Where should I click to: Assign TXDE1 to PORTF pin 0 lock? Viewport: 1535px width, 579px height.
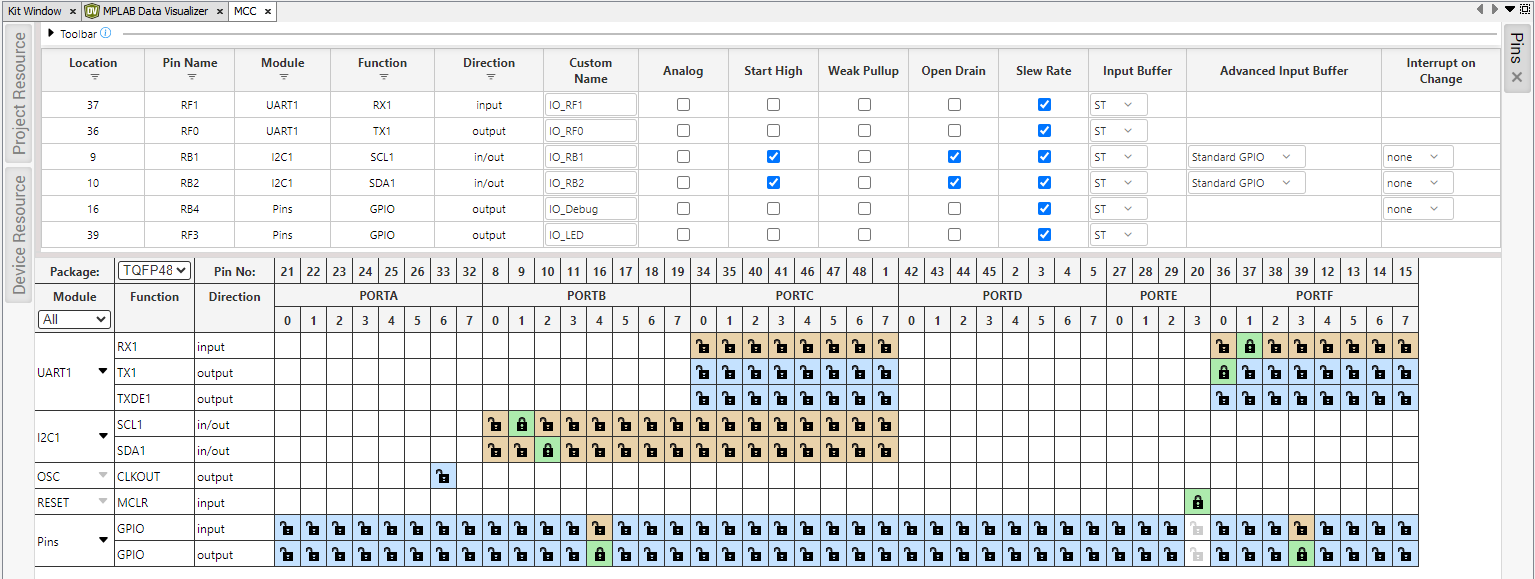tap(1223, 399)
